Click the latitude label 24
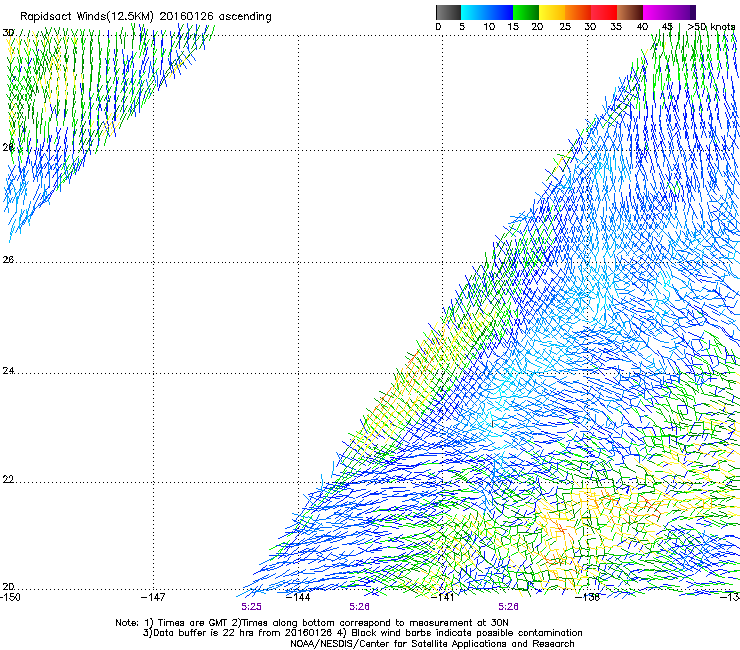This screenshot has height=650, width=740. 8,371
